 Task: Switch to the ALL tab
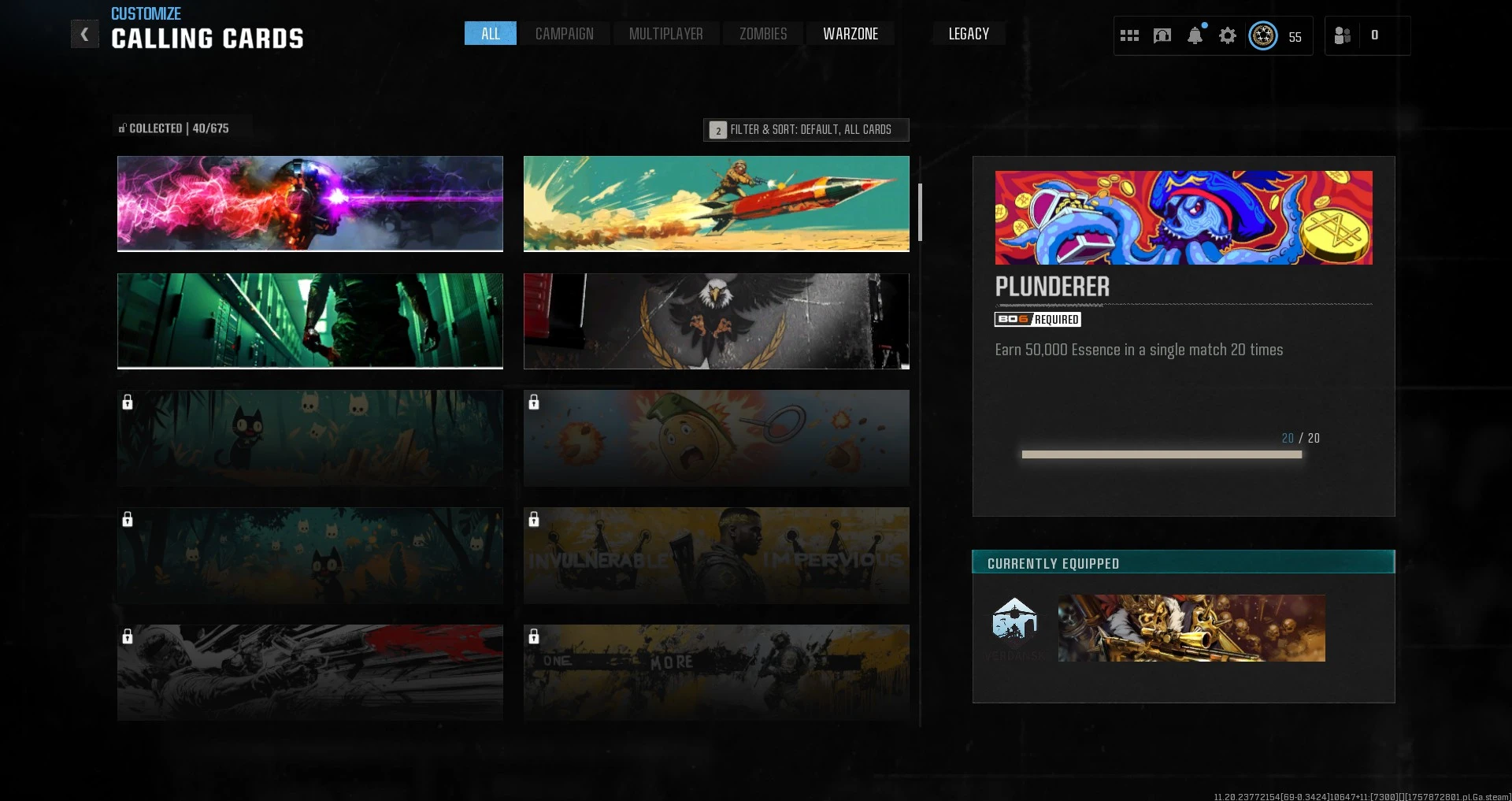491,34
